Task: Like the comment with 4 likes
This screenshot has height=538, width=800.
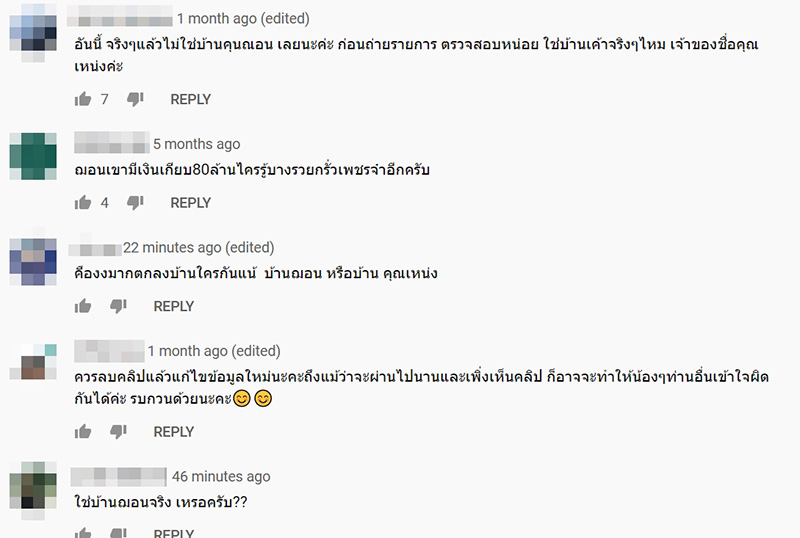Action: [x=83, y=203]
